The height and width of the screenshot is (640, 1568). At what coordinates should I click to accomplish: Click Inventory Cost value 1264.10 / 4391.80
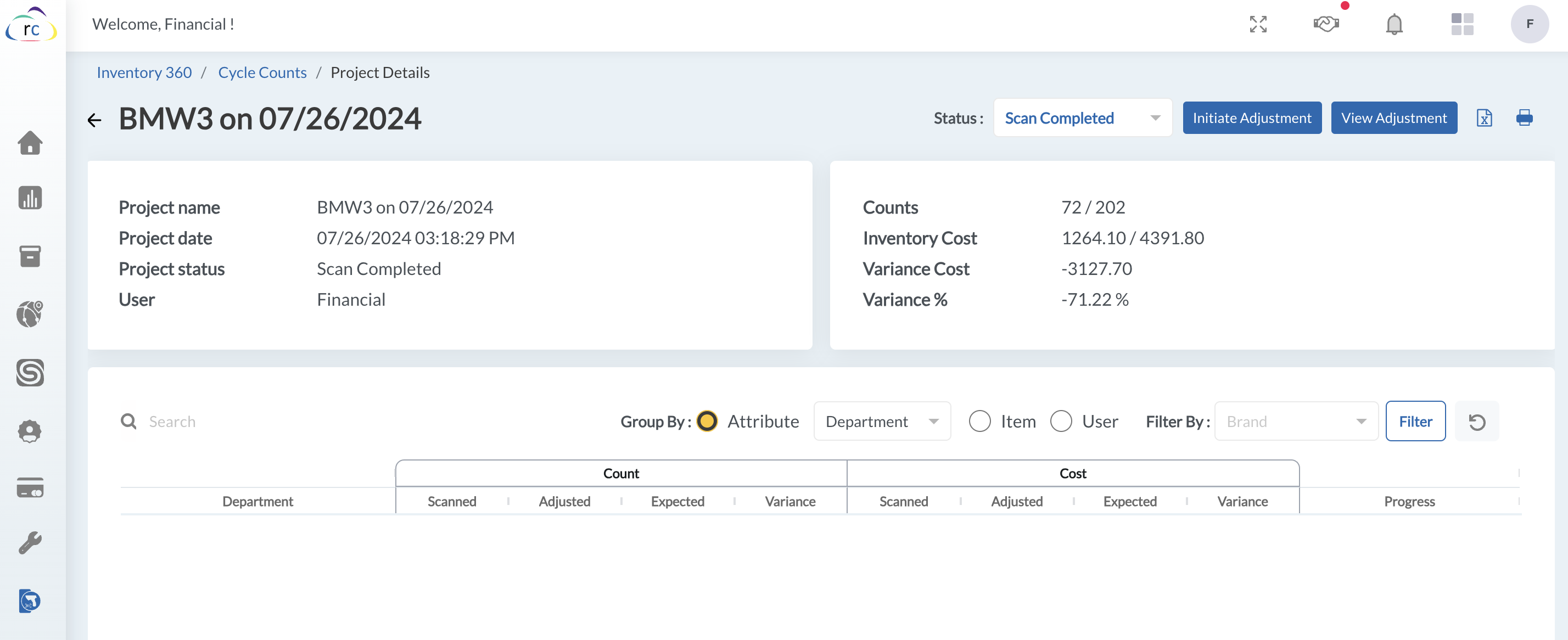click(x=1132, y=238)
